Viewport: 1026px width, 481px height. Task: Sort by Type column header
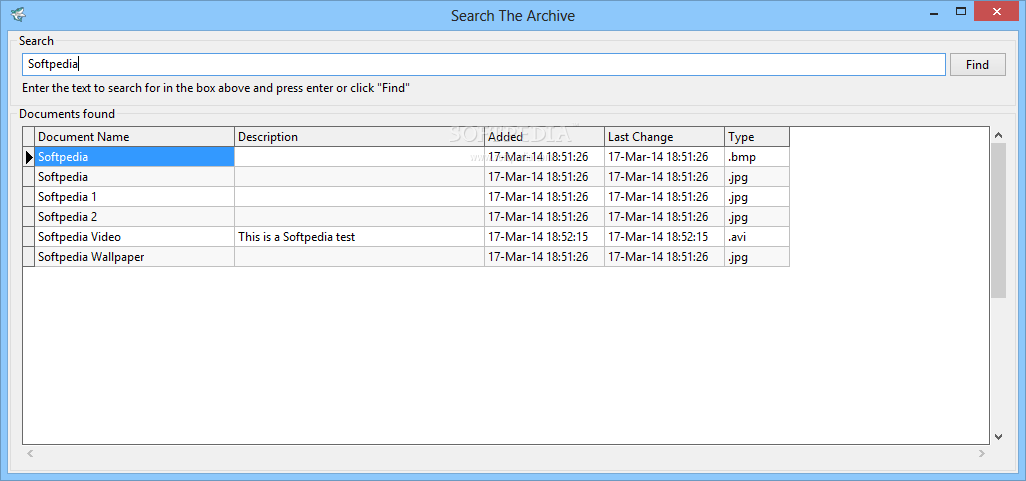pos(757,137)
